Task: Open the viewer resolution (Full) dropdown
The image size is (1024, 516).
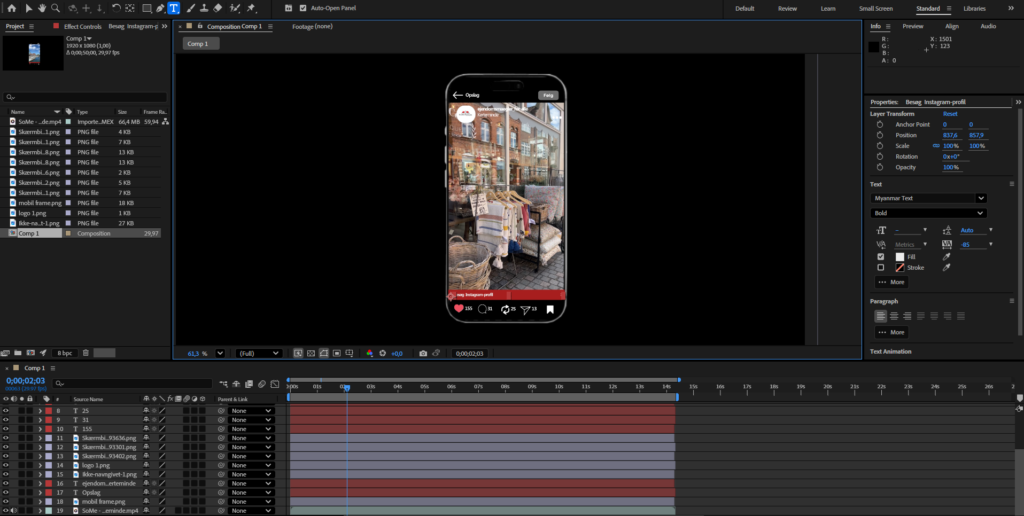Action: coord(259,353)
